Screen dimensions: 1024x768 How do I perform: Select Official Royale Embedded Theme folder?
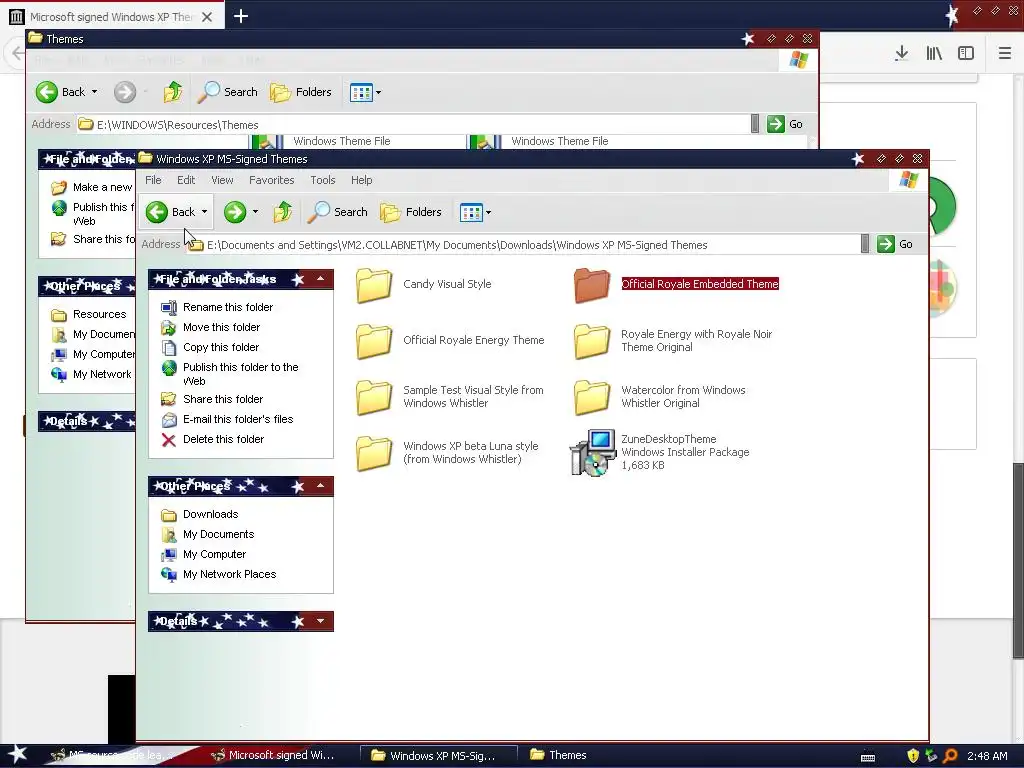click(x=676, y=285)
